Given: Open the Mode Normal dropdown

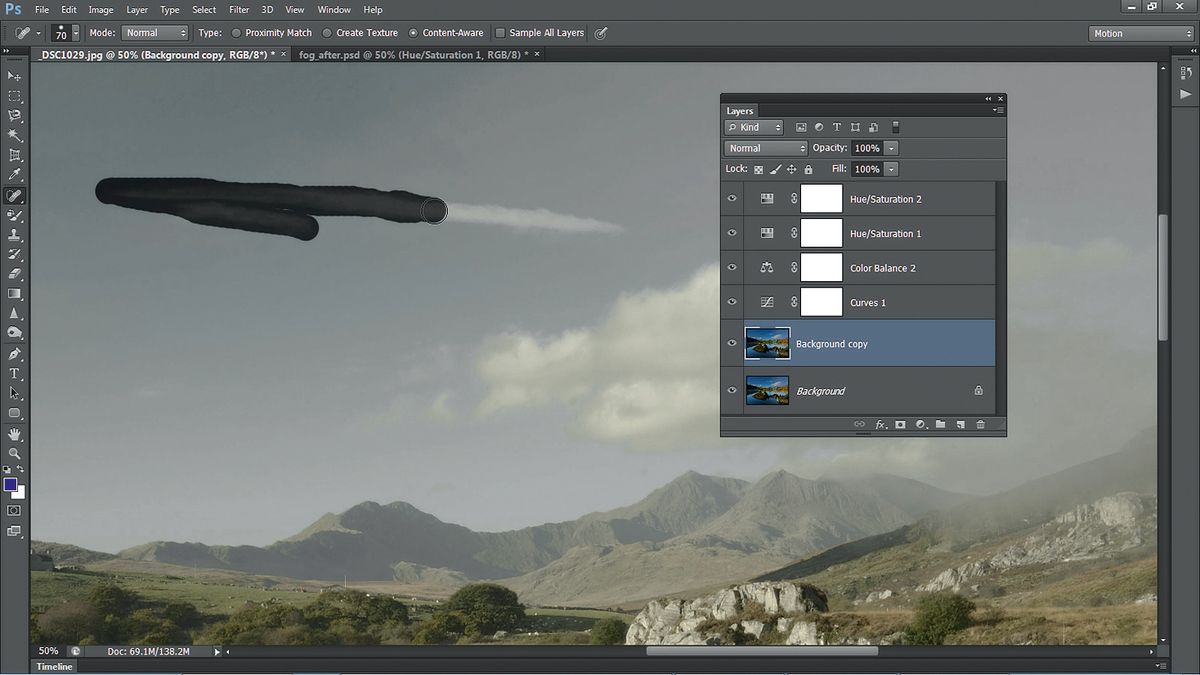Looking at the screenshot, I should pyautogui.click(x=155, y=33).
